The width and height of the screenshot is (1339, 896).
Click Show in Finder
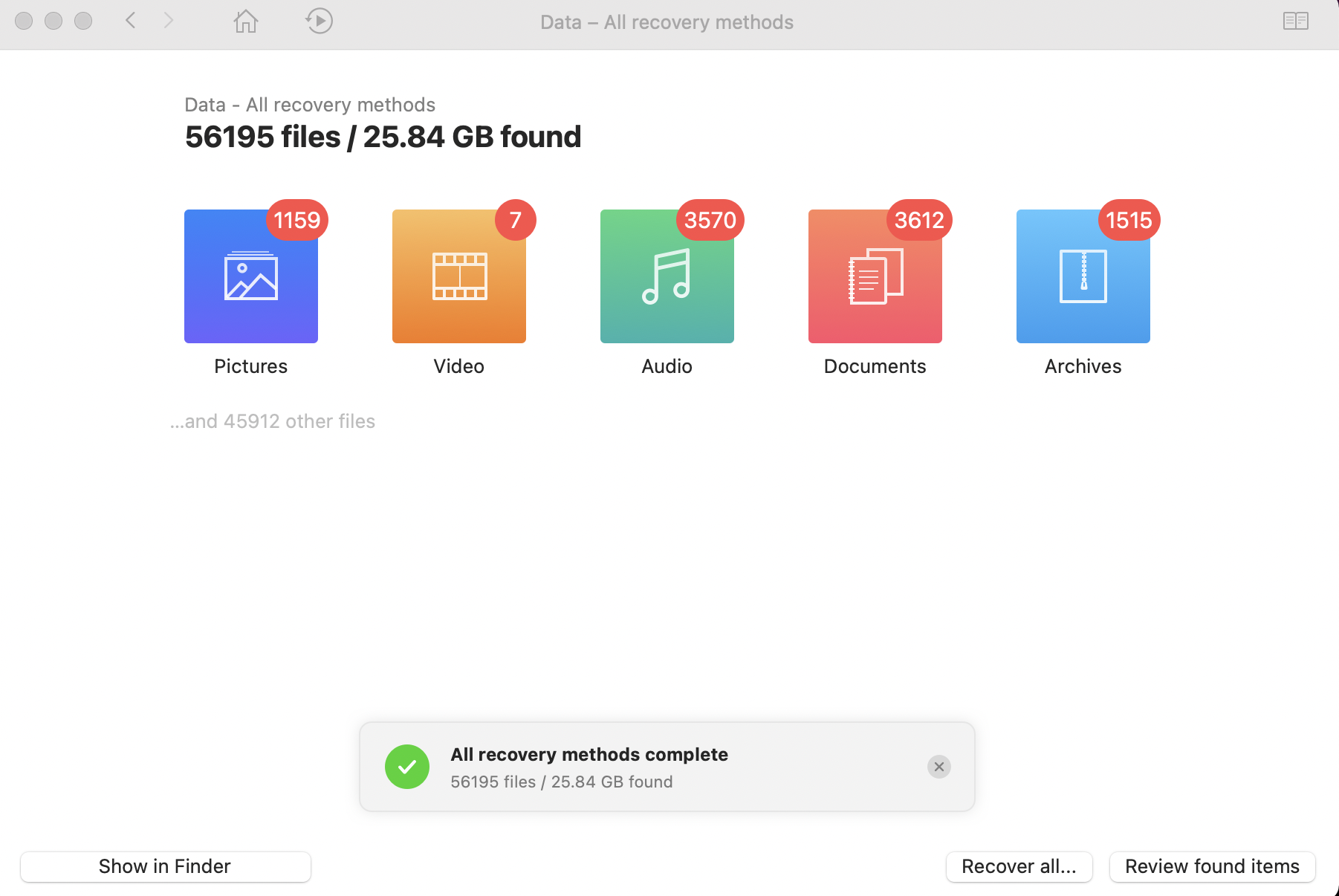(x=165, y=866)
